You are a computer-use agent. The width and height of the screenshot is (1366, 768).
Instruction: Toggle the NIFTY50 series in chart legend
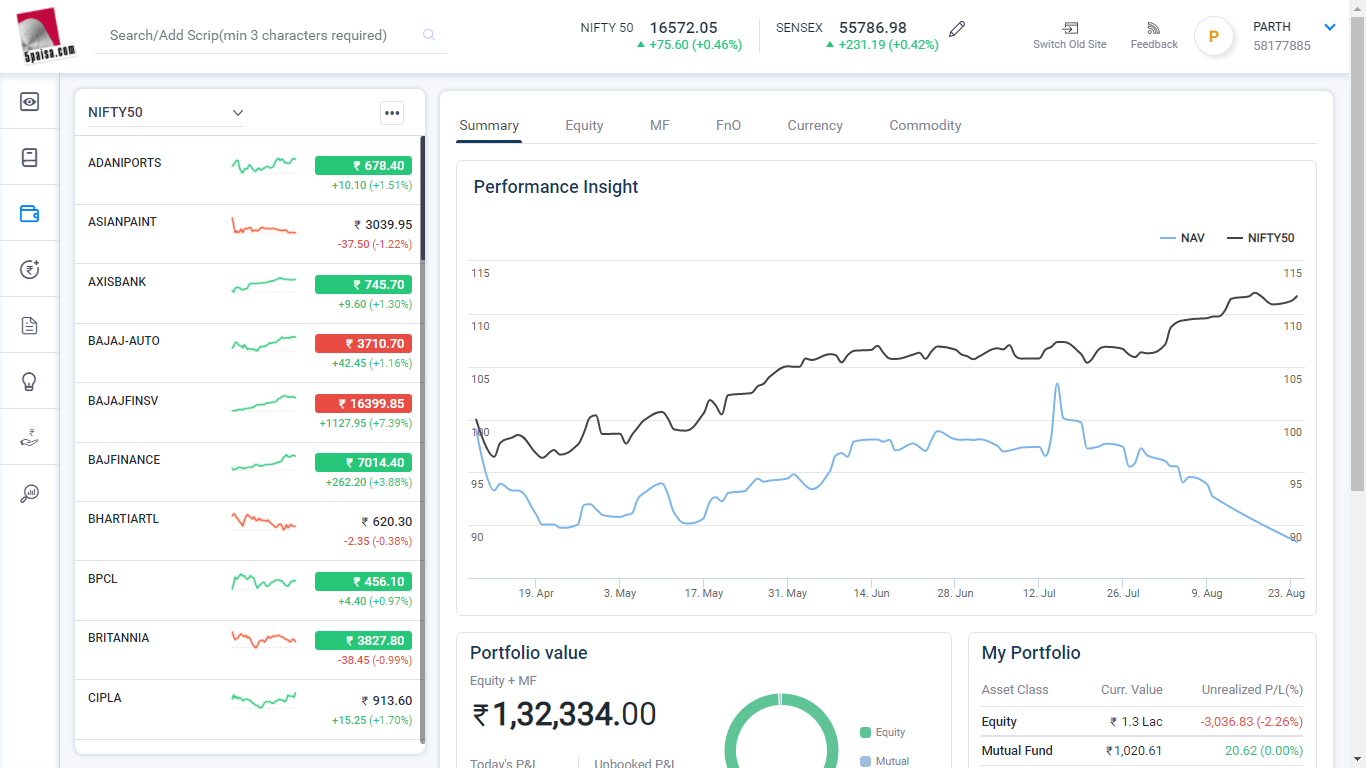1260,238
